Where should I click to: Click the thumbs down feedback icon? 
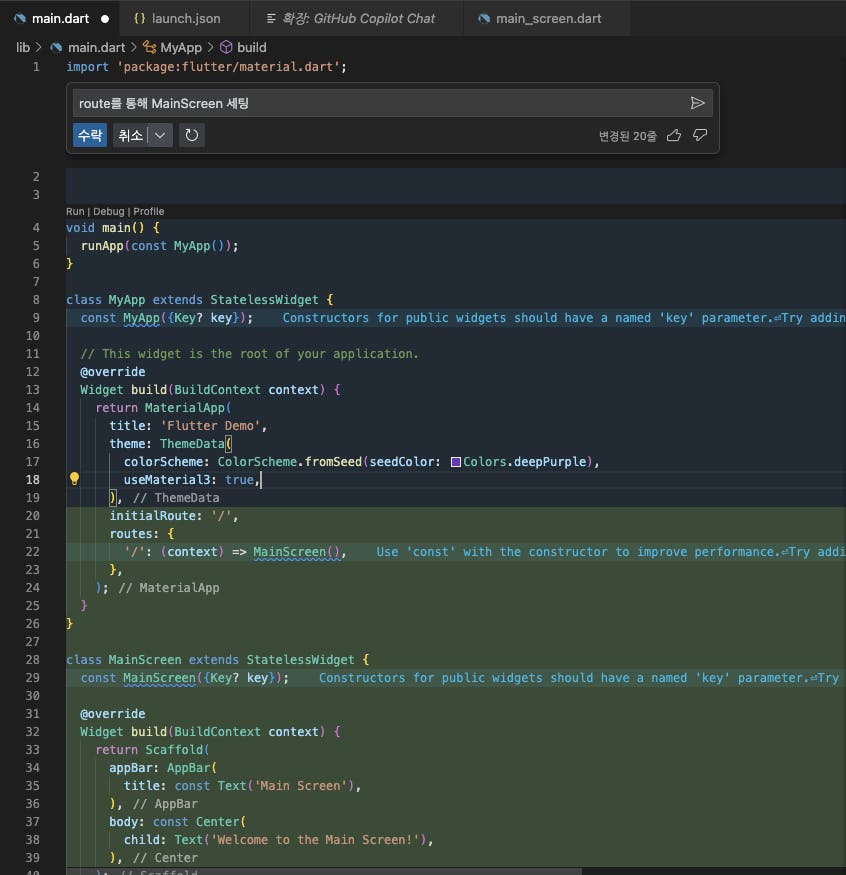(700, 135)
